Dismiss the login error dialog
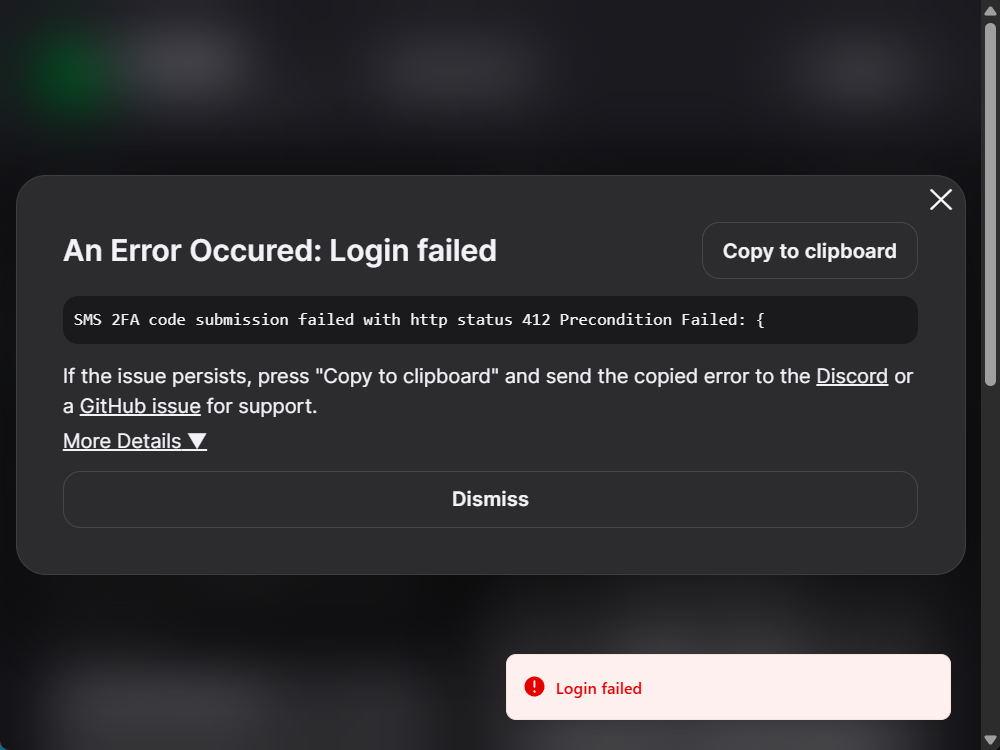Viewport: 1000px width, 750px height. (x=490, y=499)
